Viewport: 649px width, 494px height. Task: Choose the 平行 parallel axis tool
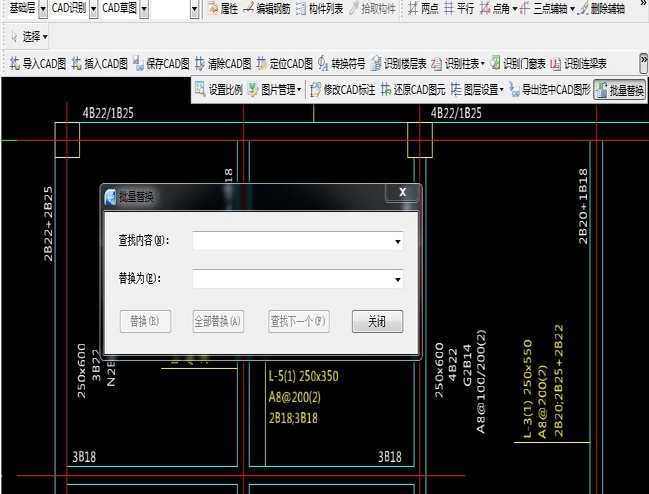pyautogui.click(x=459, y=8)
